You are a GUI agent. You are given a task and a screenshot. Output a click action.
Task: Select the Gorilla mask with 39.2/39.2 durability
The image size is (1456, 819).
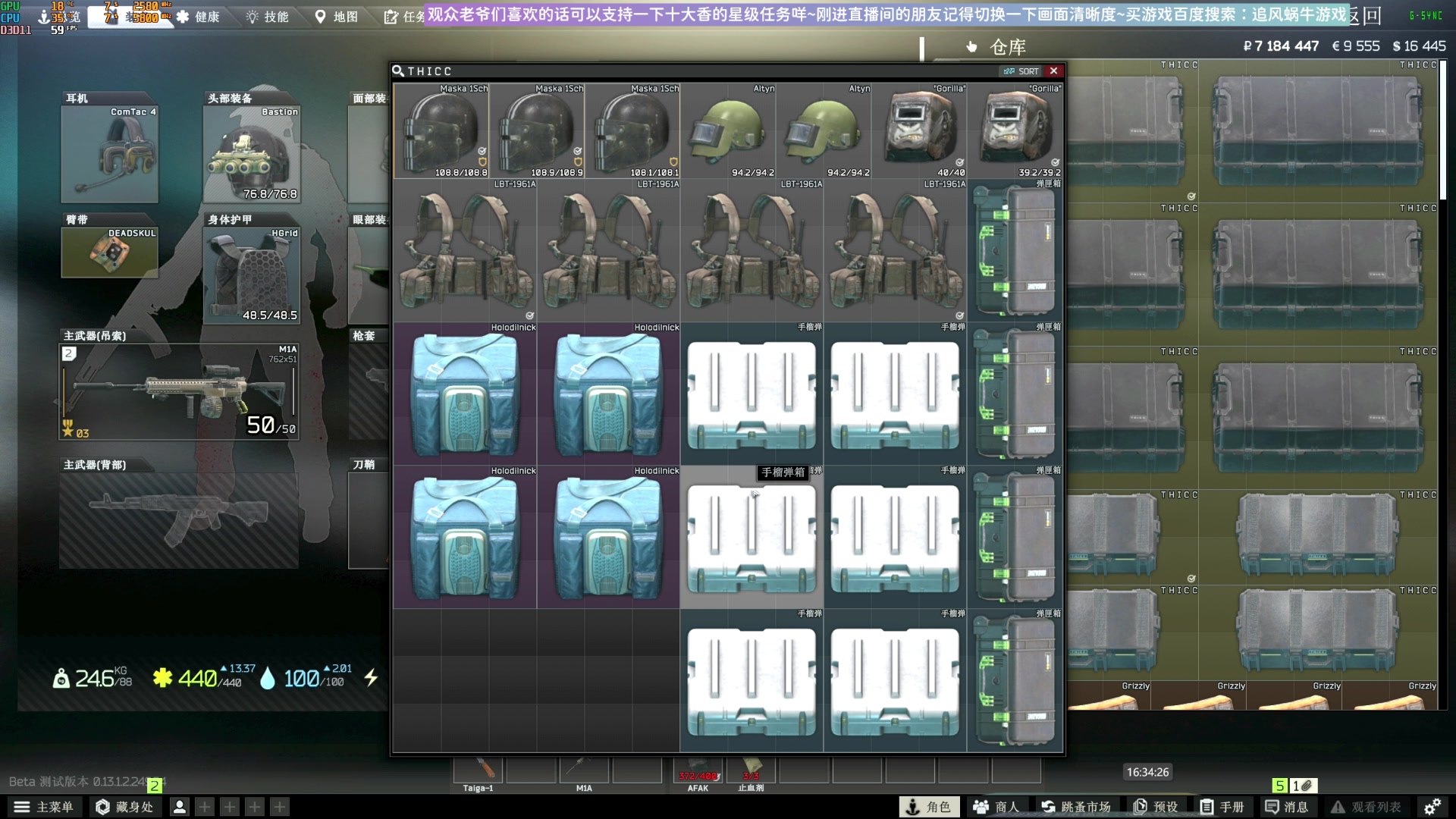(x=1015, y=131)
